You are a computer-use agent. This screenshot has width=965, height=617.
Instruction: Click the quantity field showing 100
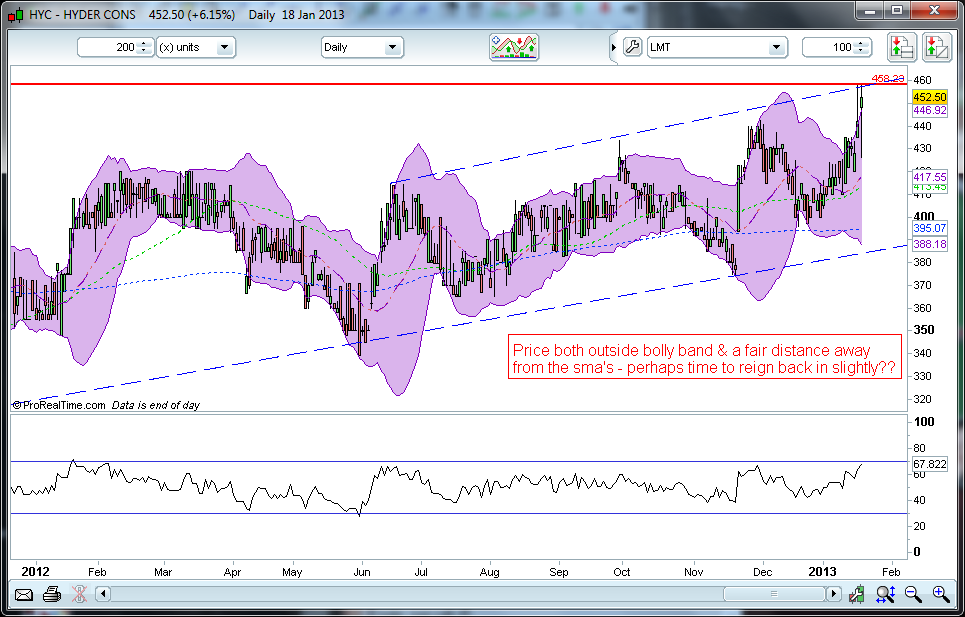coord(829,47)
